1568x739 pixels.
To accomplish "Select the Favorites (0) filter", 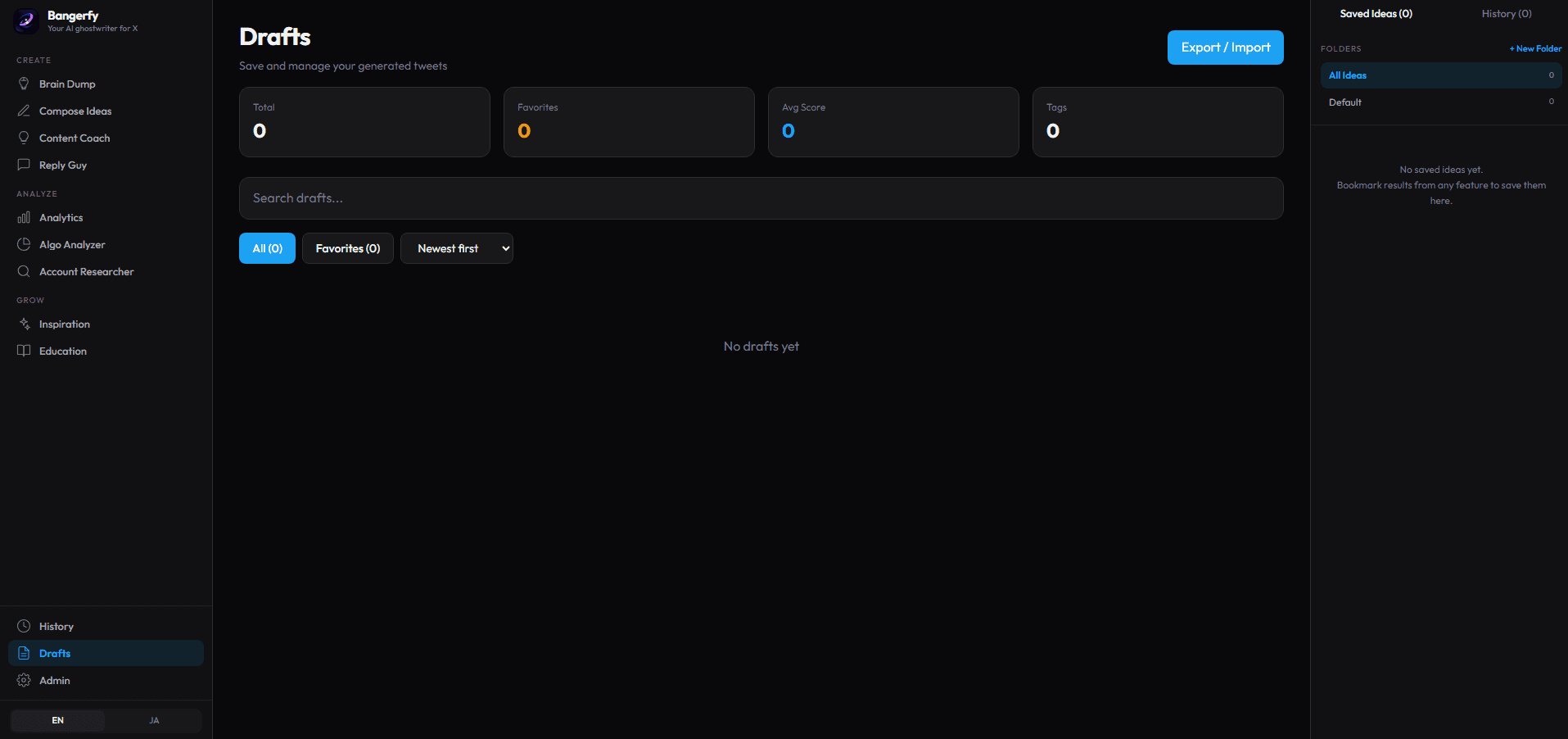I will tap(347, 248).
